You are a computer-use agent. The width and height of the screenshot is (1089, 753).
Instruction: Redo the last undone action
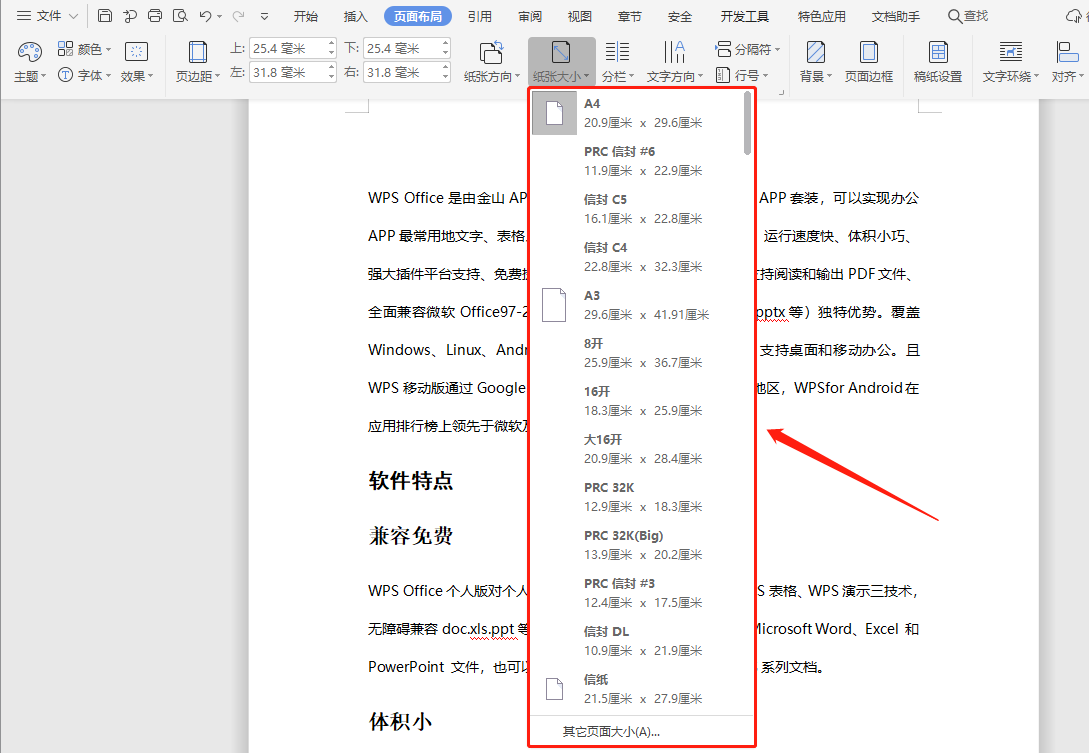point(238,15)
